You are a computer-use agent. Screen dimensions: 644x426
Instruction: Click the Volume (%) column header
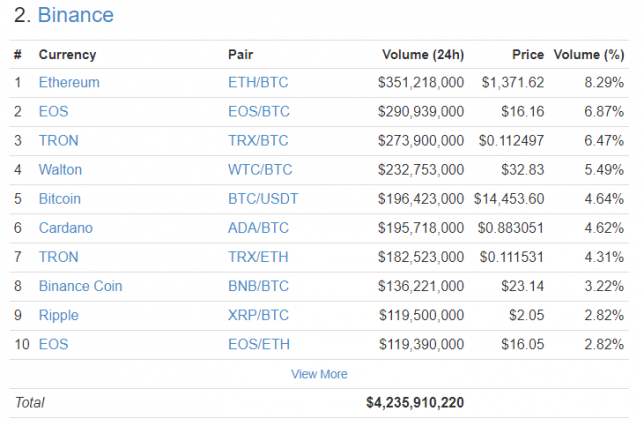click(589, 55)
